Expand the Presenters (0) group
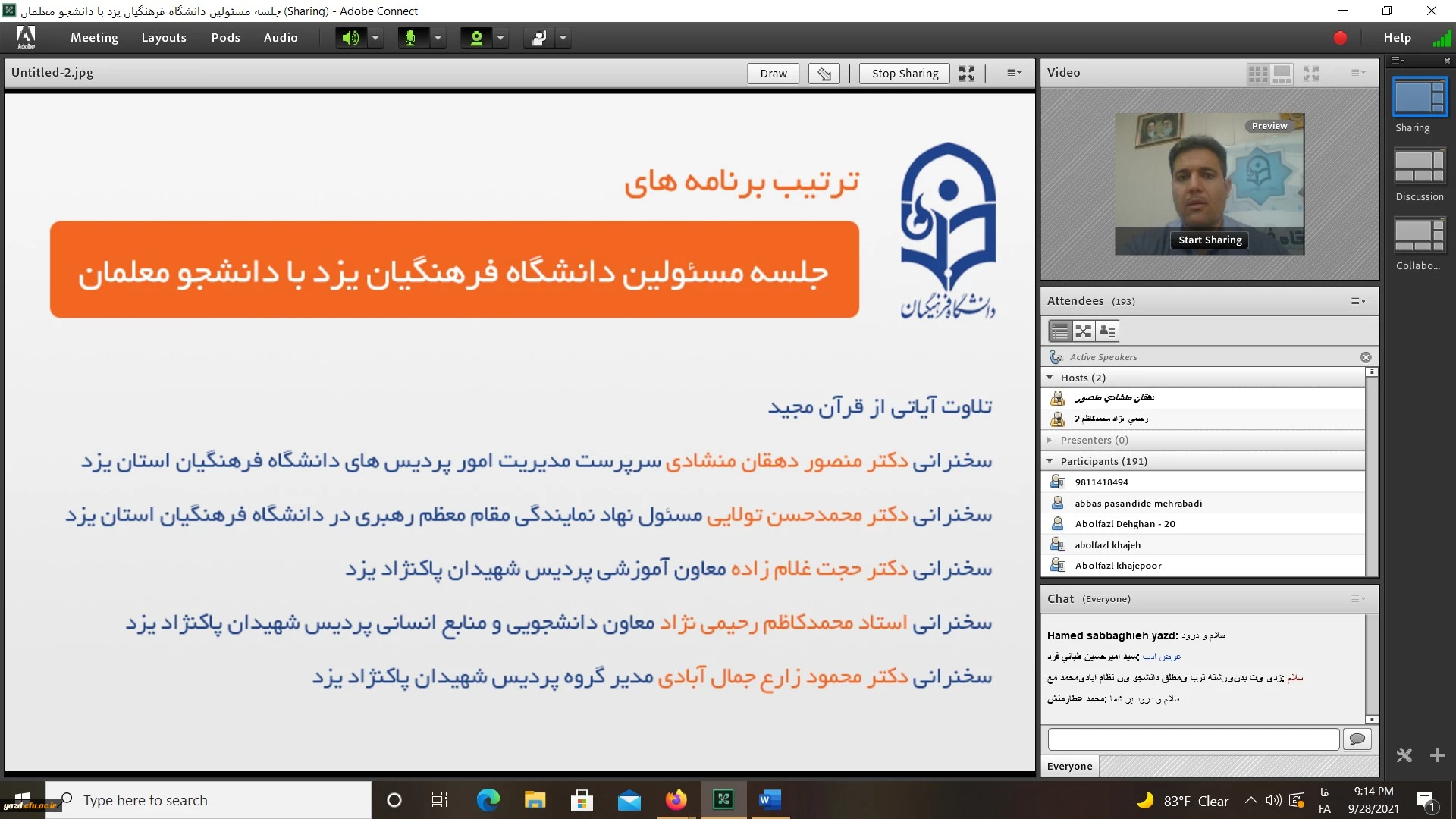This screenshot has width=1456, height=819. 1050,440
